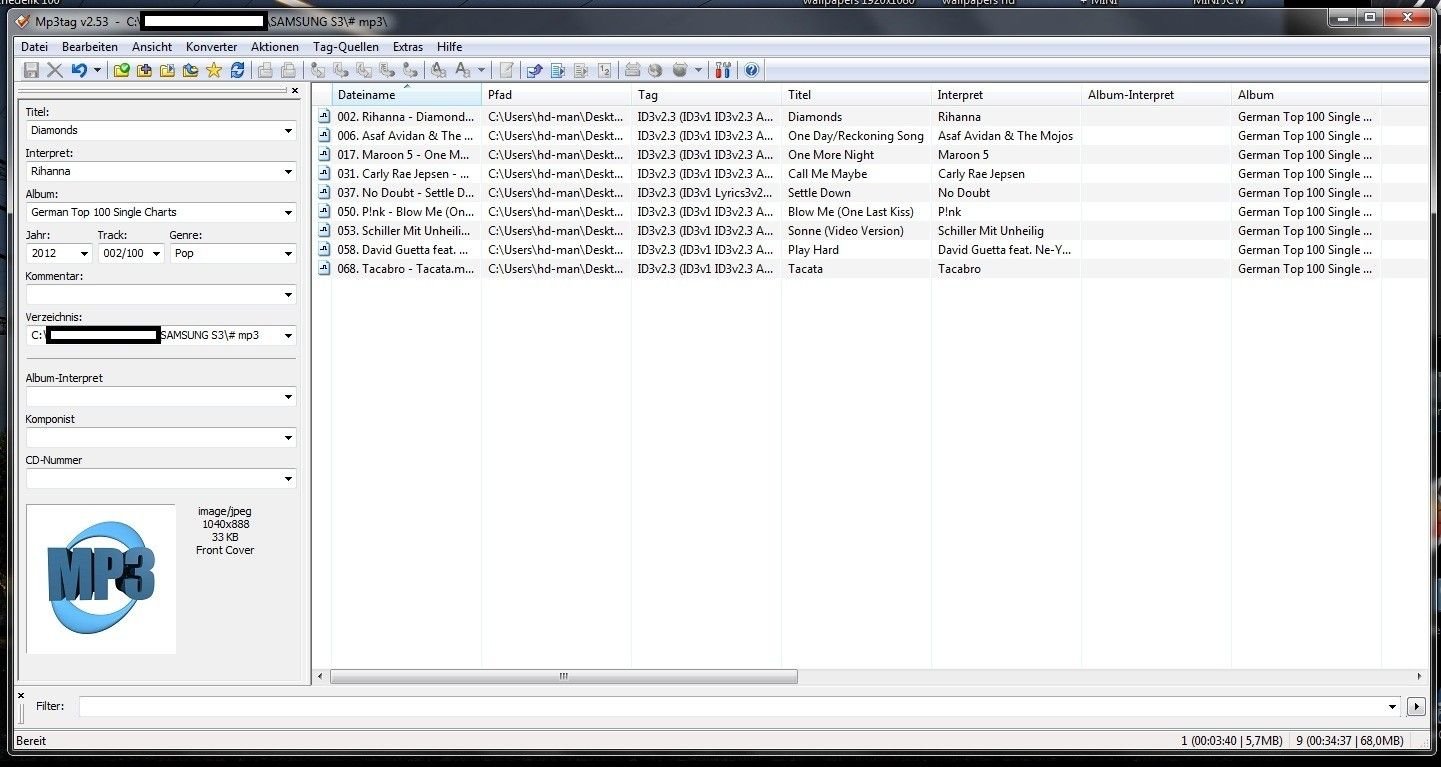Click the large A Quick Actions icon
The height and width of the screenshot is (767, 1441).
coord(462,70)
